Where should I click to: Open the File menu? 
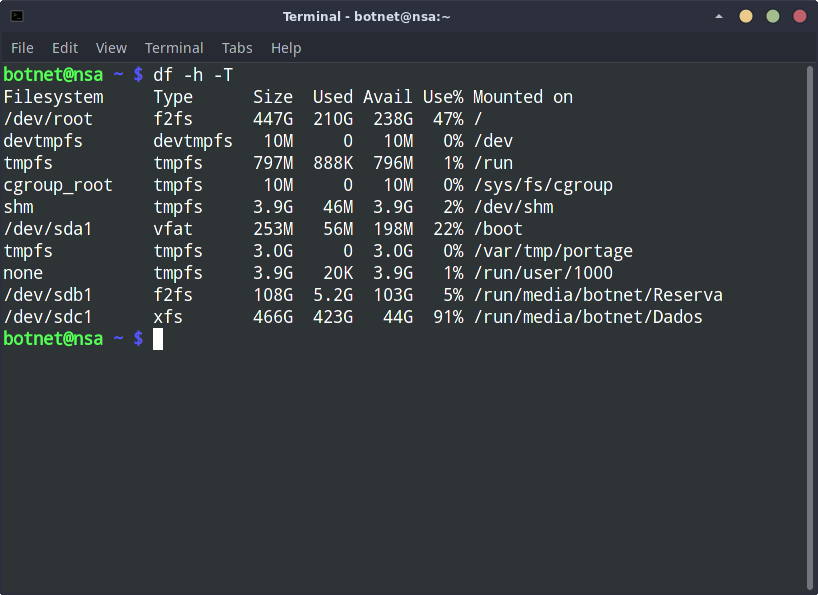[x=22, y=48]
